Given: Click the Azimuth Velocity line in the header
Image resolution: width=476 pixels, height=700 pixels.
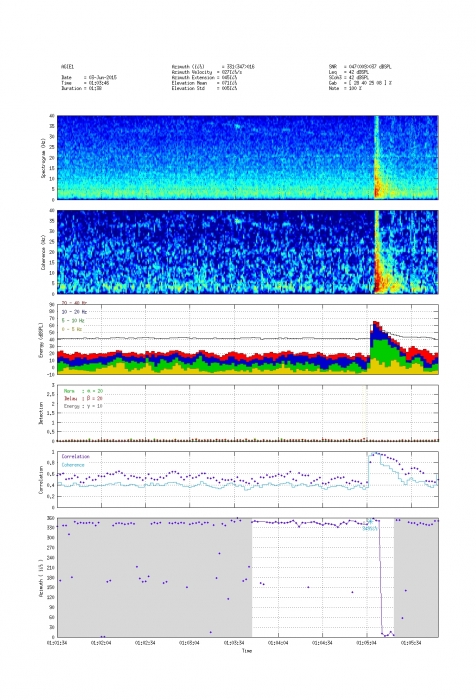Looking at the screenshot, I should pyautogui.click(x=207, y=72).
